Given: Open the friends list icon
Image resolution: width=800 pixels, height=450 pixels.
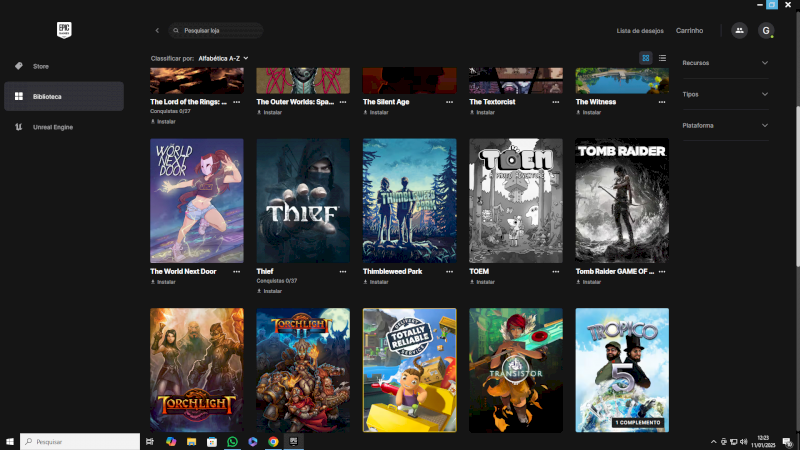Looking at the screenshot, I should (739, 31).
